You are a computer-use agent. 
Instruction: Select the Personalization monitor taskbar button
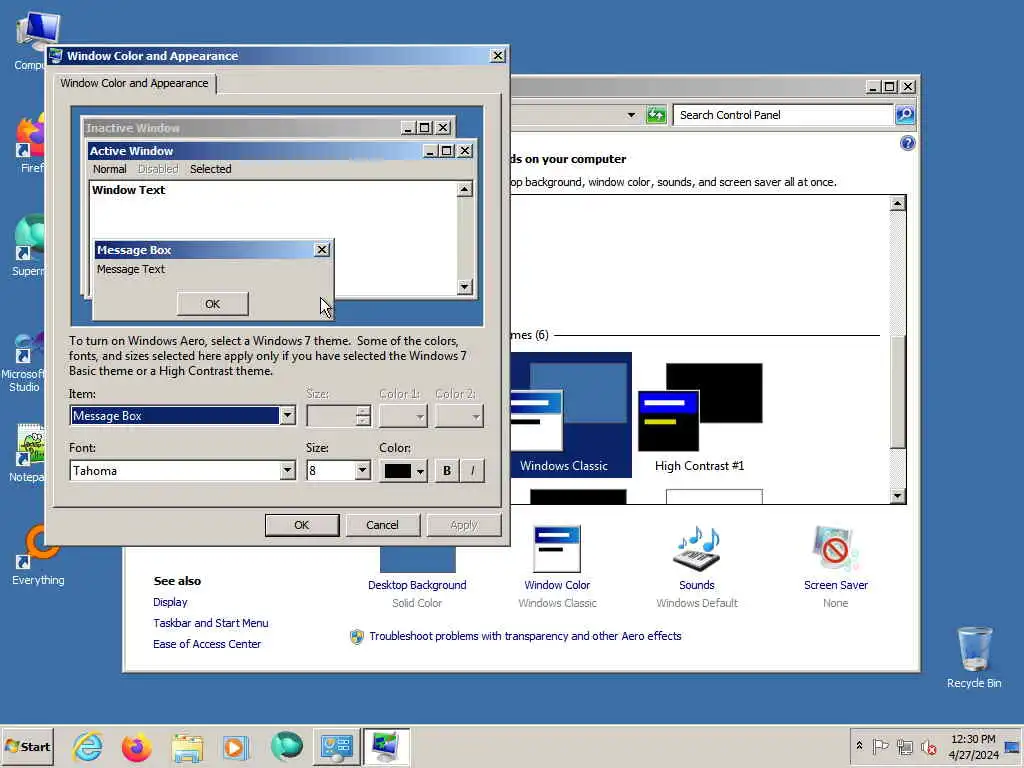coord(386,746)
